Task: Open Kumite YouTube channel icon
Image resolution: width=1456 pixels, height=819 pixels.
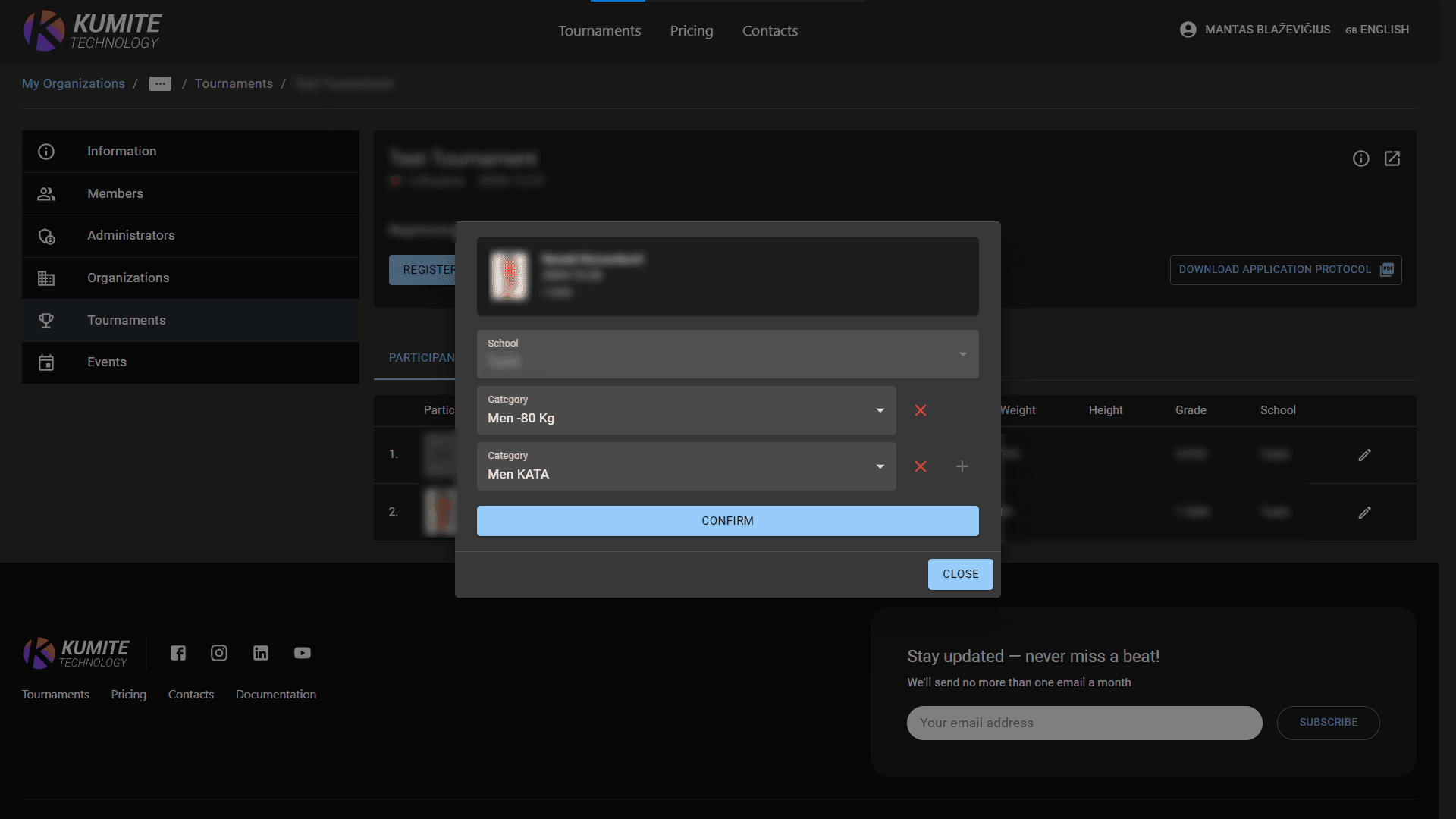Action: [303, 653]
